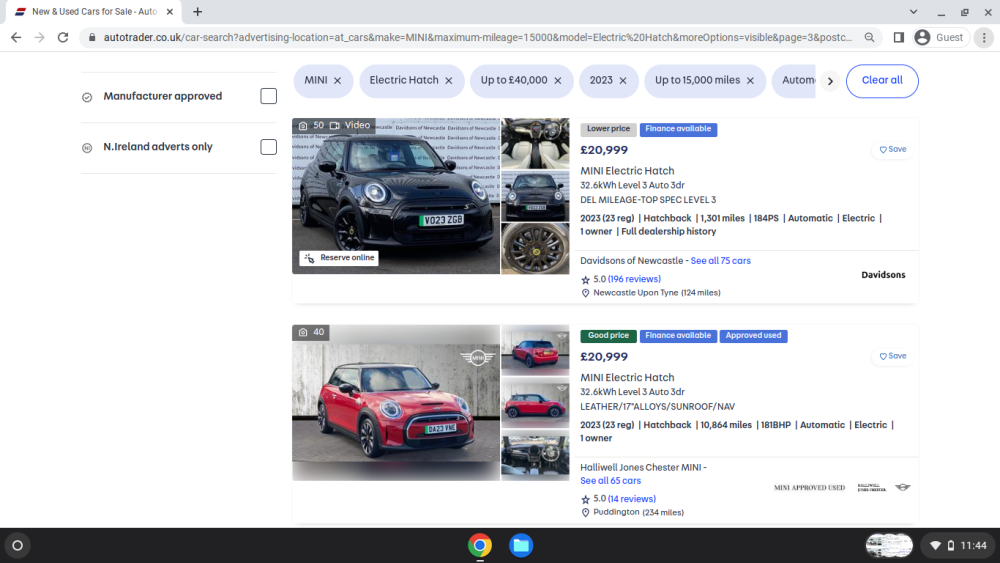This screenshot has height=563, width=1000.
Task: Click Reserve online on black MINI
Action: pyautogui.click(x=339, y=258)
